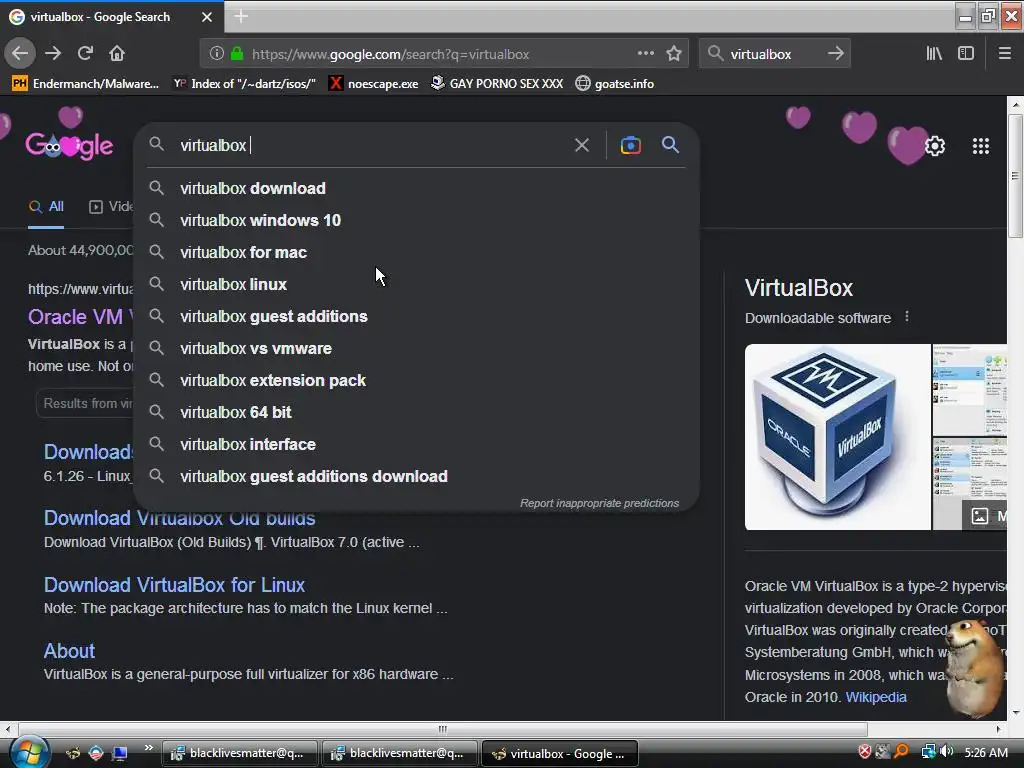The image size is (1024, 768).
Task: Click the orange magnifier tray icon
Action: (902, 752)
